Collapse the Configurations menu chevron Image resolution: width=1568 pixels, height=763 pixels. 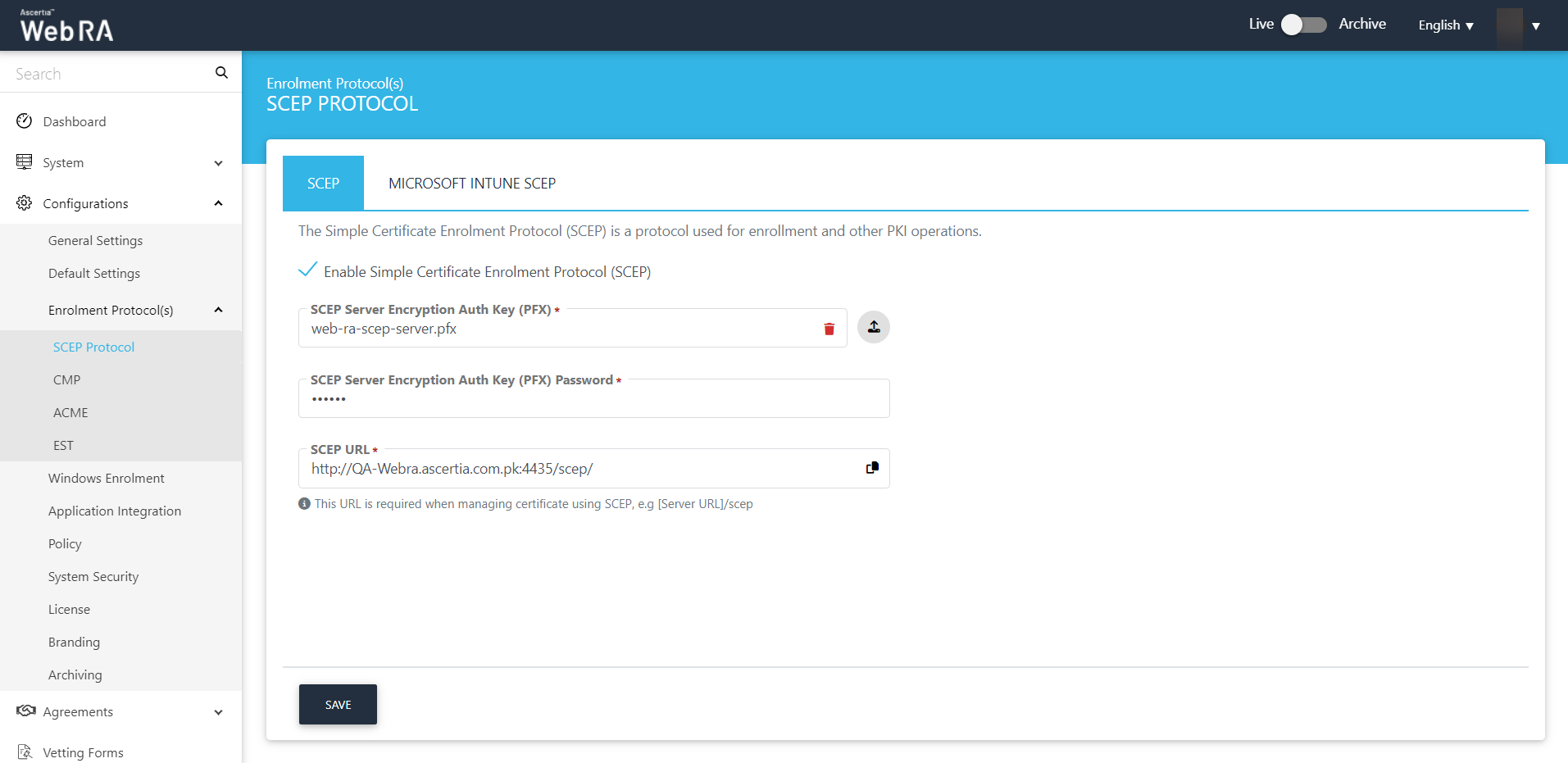click(x=218, y=203)
